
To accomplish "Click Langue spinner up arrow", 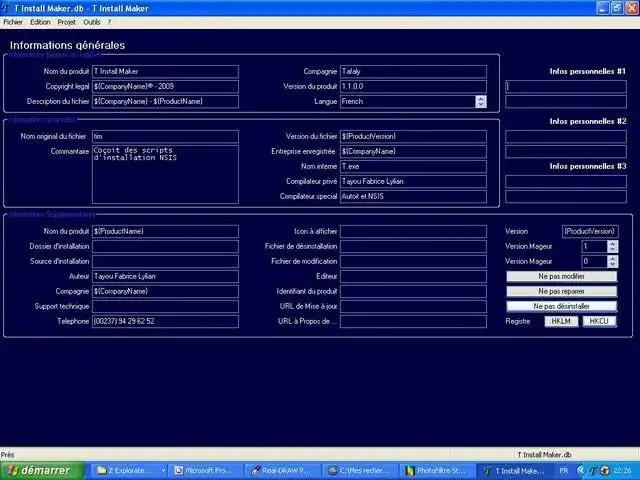I will (481, 98).
